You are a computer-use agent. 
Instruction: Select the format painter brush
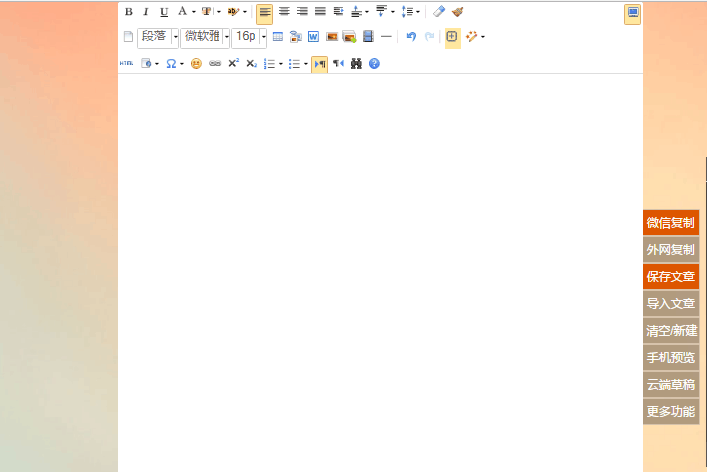457,12
